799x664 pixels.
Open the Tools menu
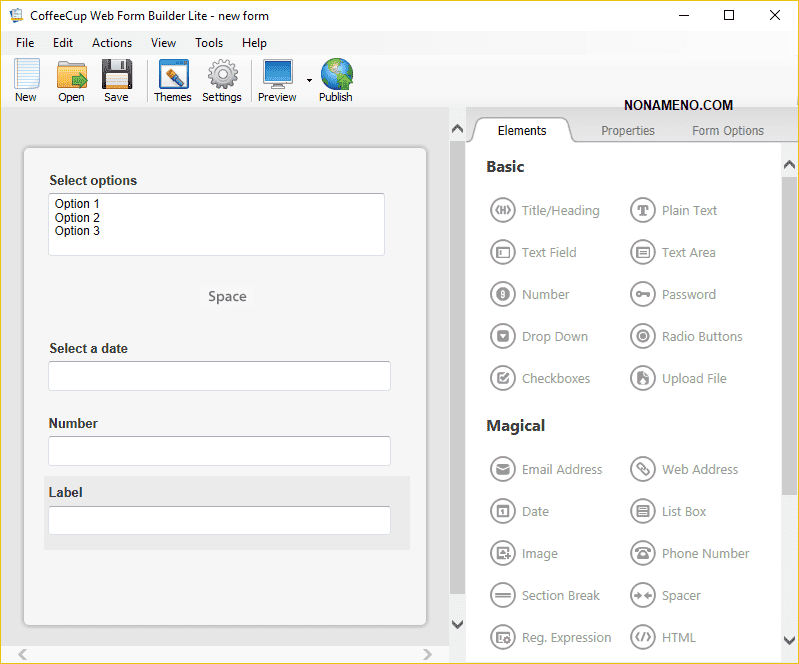[x=209, y=43]
